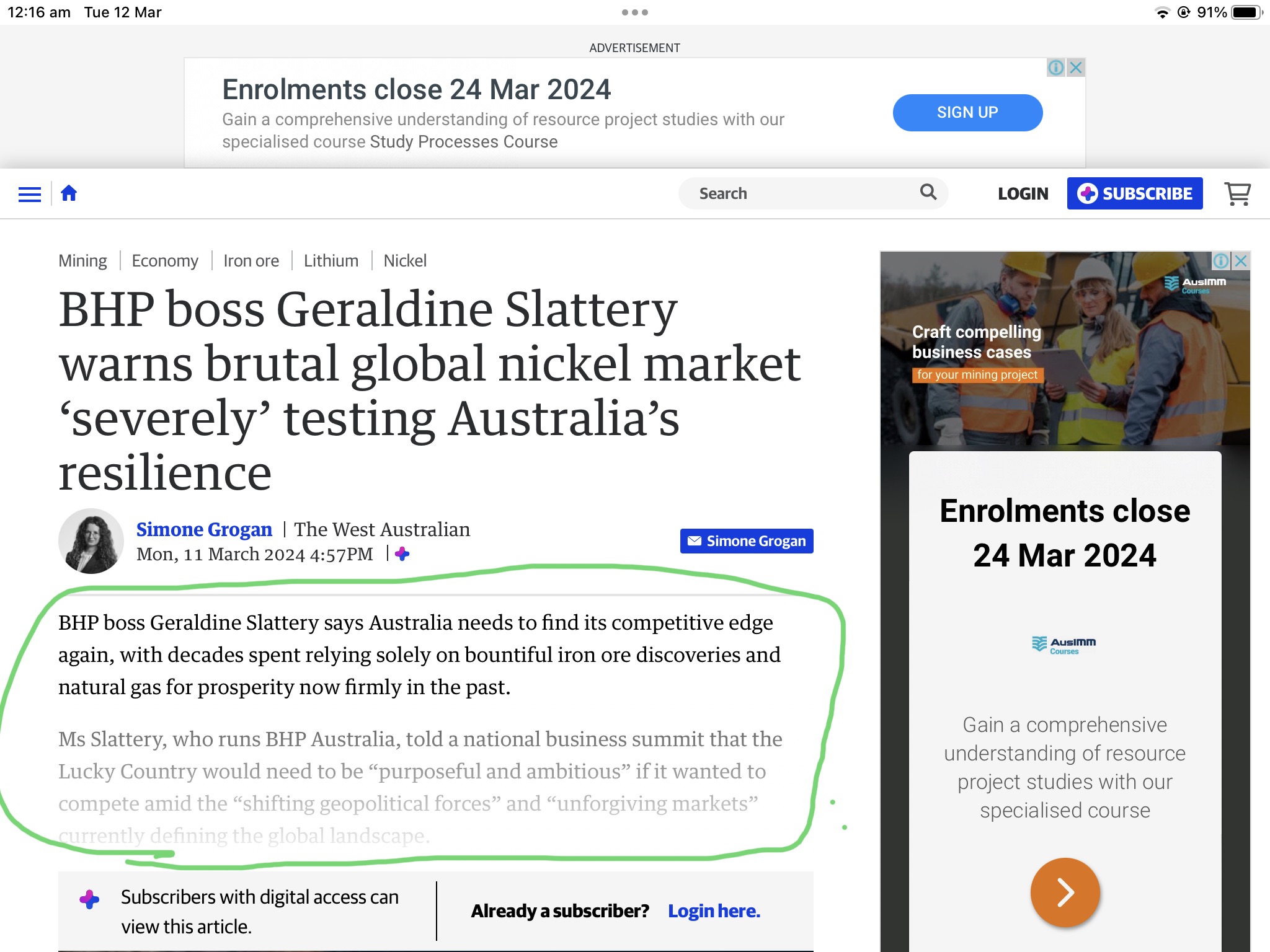Open the shopping cart icon
Screen dimensions: 1270x952
(1238, 194)
